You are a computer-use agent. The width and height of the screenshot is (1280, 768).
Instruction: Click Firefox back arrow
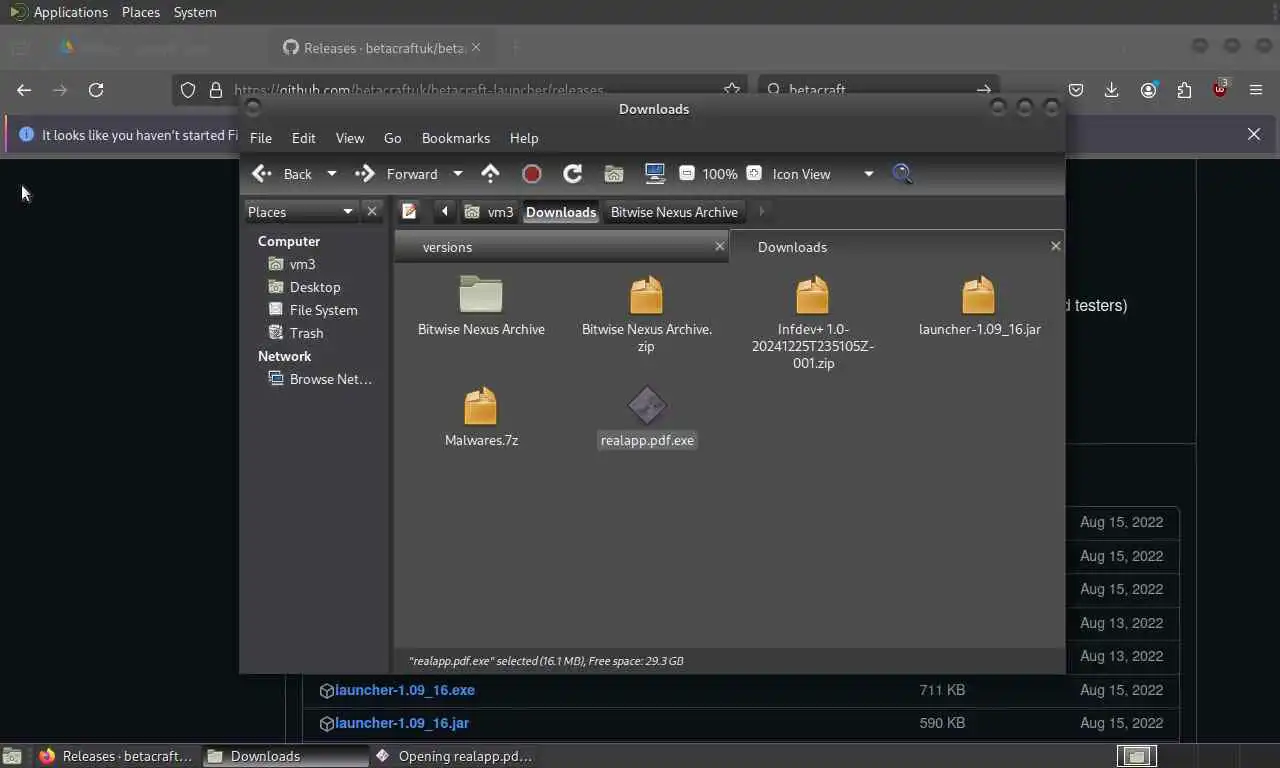(x=24, y=90)
